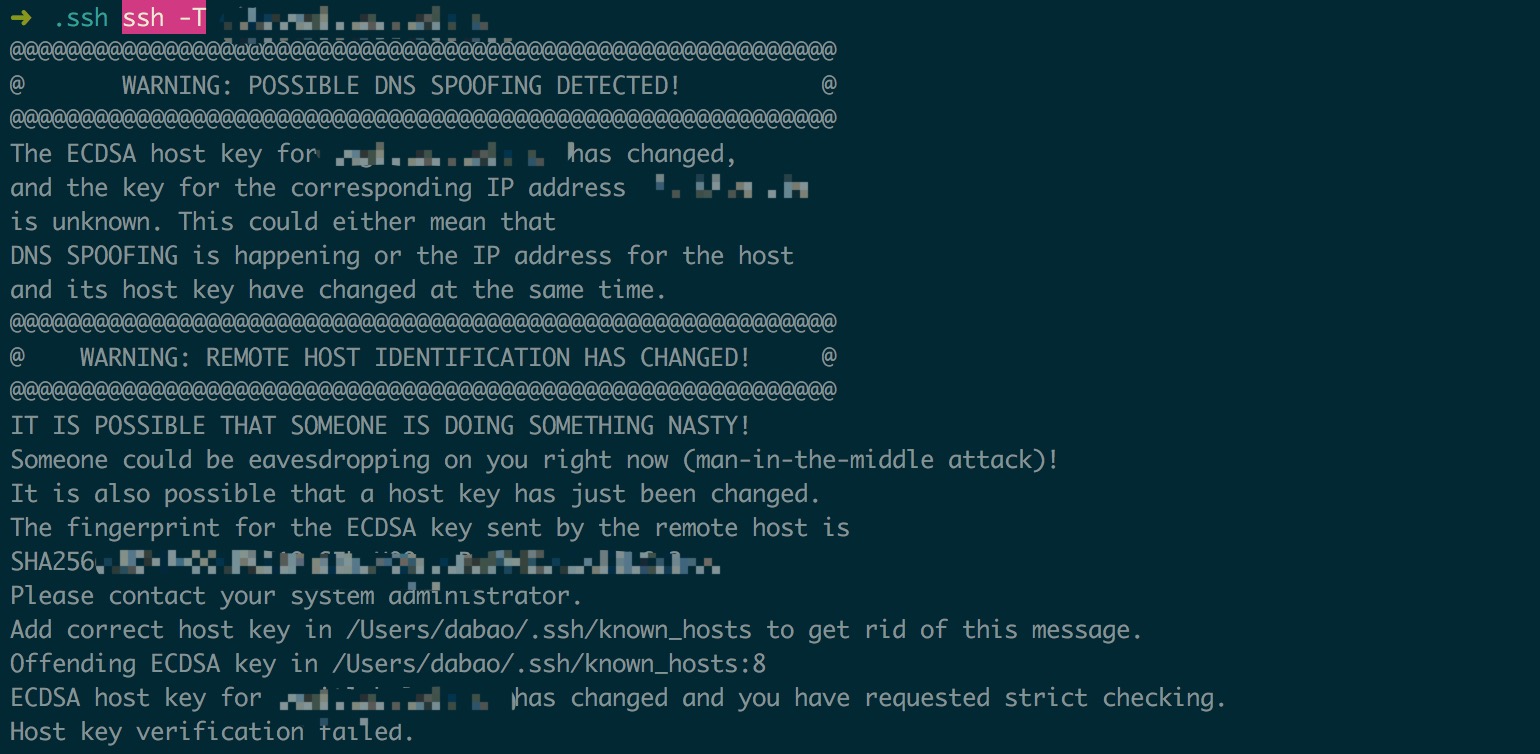Click the blurred hostname after ssh -T

click(356, 19)
